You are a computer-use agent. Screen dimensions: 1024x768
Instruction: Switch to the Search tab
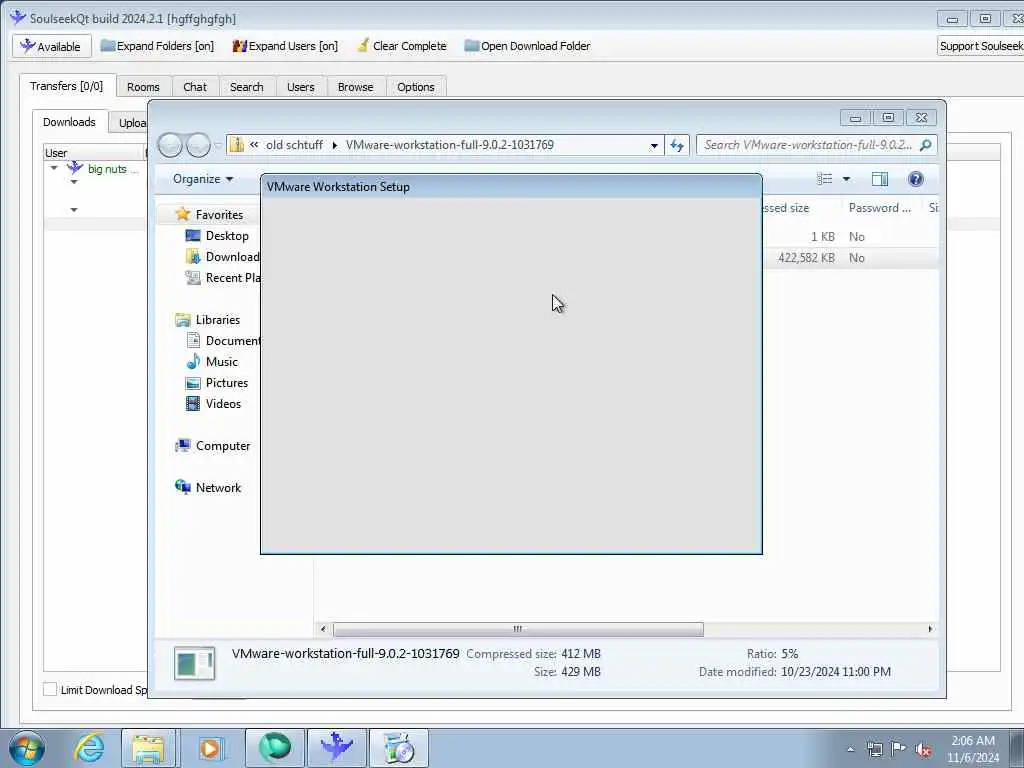click(x=246, y=87)
